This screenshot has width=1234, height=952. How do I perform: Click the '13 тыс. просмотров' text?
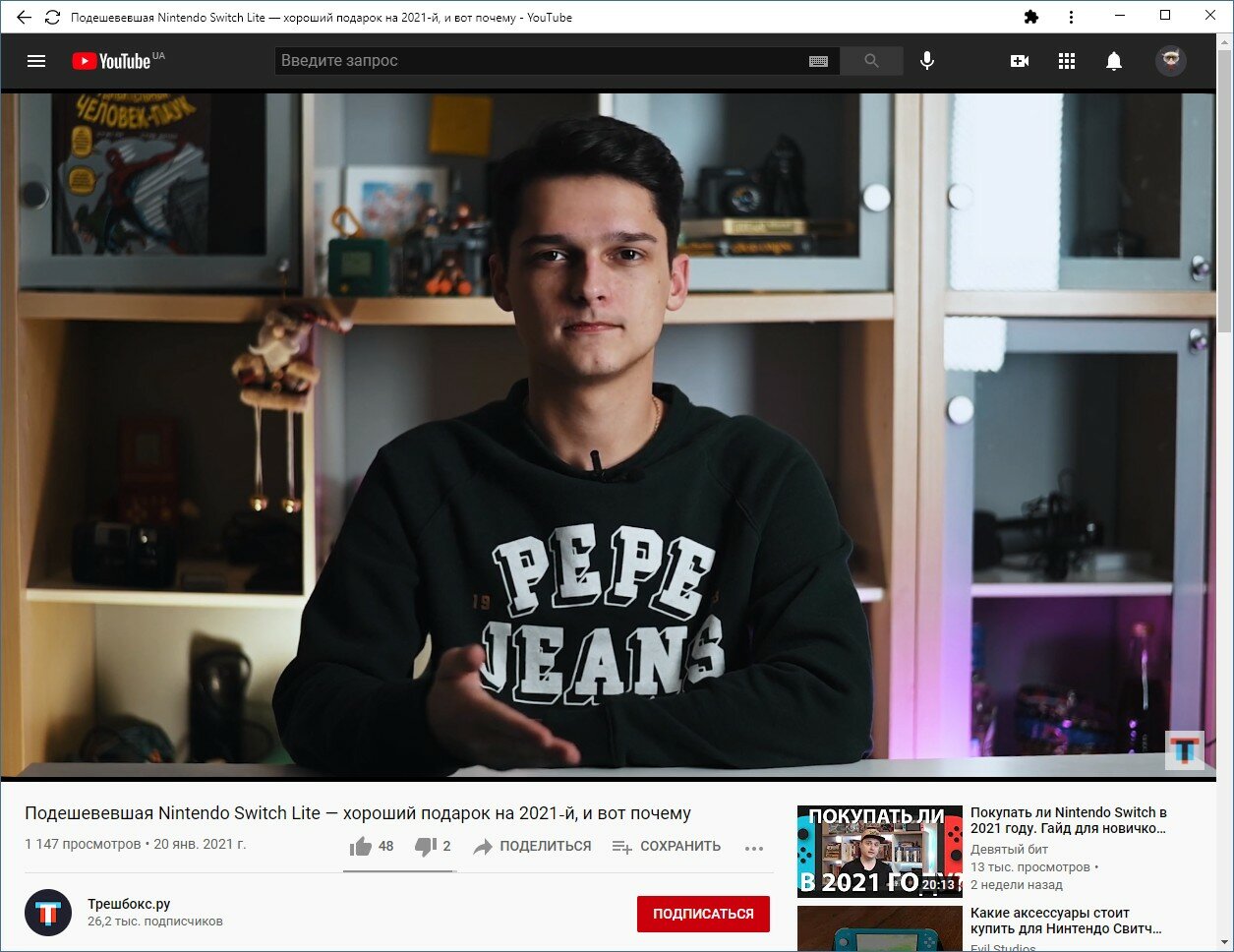(x=1030, y=867)
